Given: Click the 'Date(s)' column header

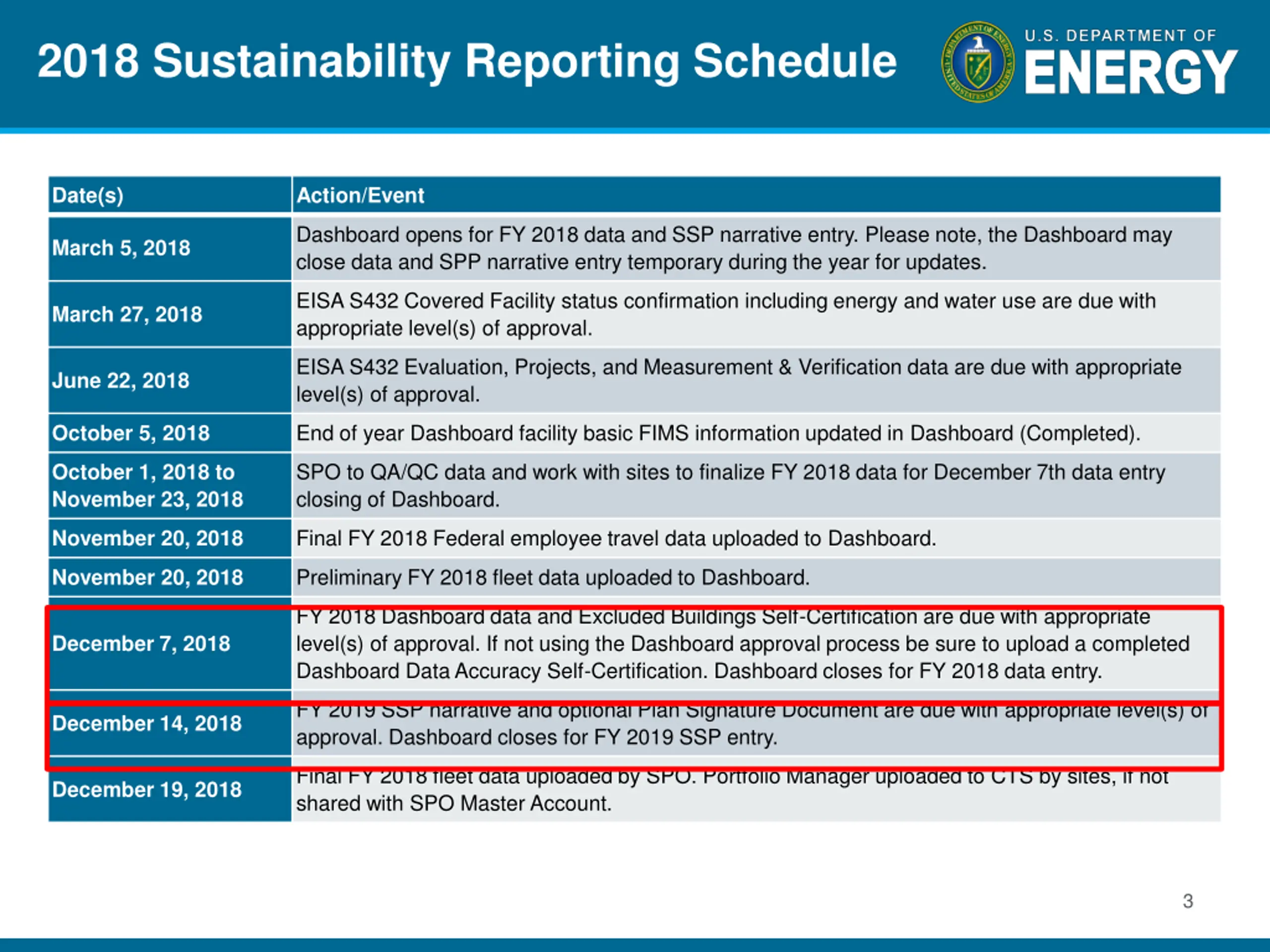Looking at the screenshot, I should click(x=170, y=195).
